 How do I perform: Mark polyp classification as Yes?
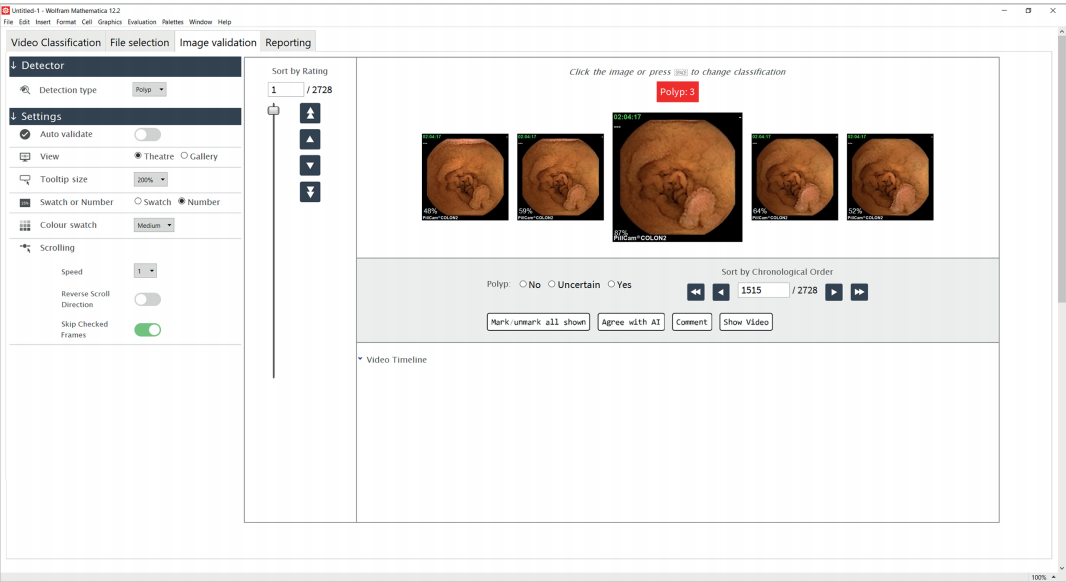(611, 284)
